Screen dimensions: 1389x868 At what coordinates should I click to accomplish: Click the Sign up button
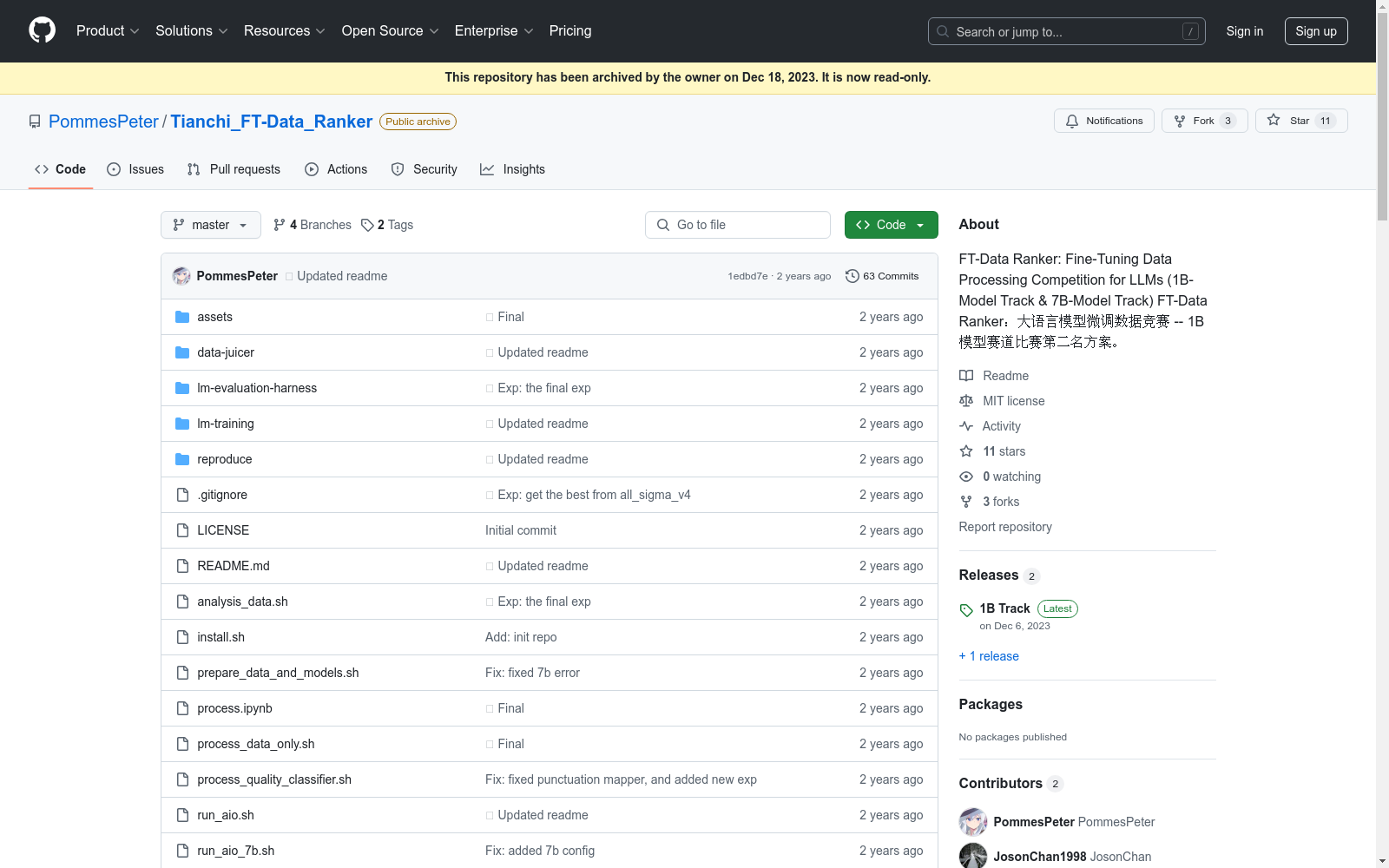pyautogui.click(x=1316, y=31)
